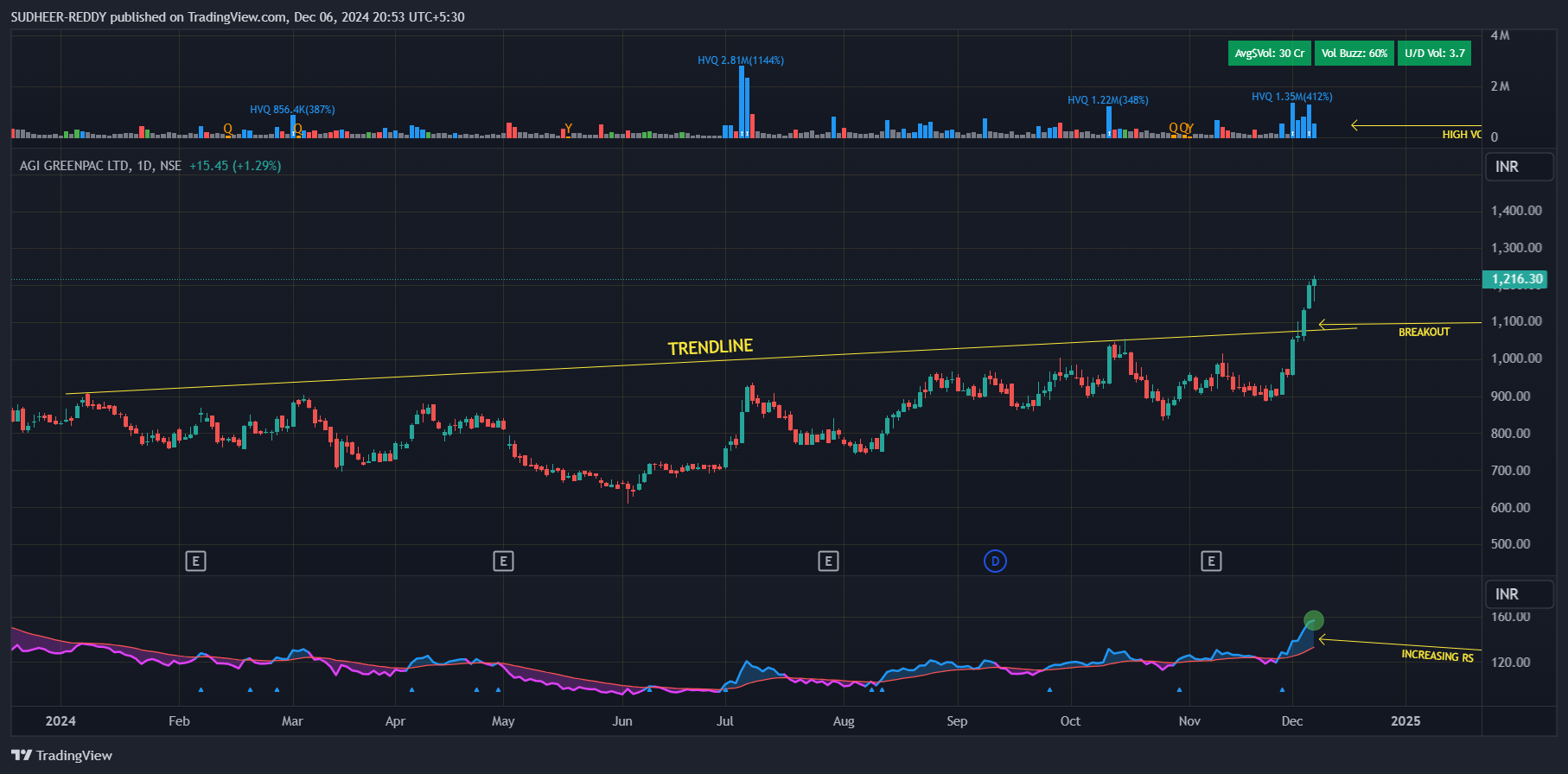The width and height of the screenshot is (1568, 774).
Task: Click the May label on time axis
Action: [x=503, y=721]
